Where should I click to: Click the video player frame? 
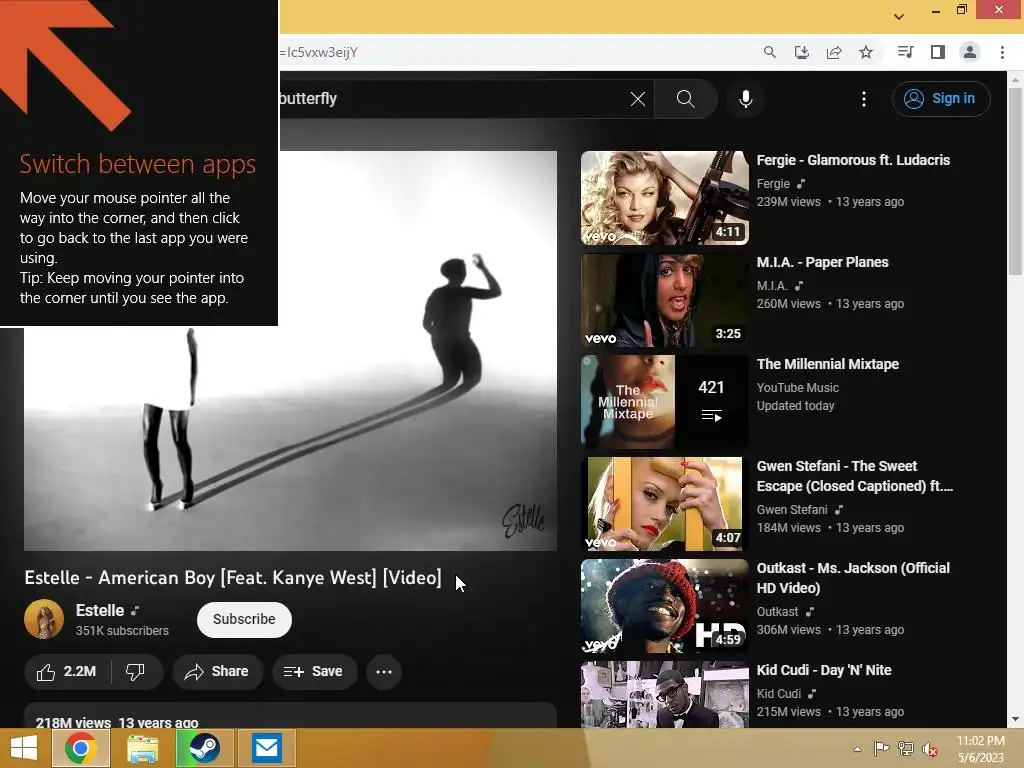pyautogui.click(x=291, y=351)
